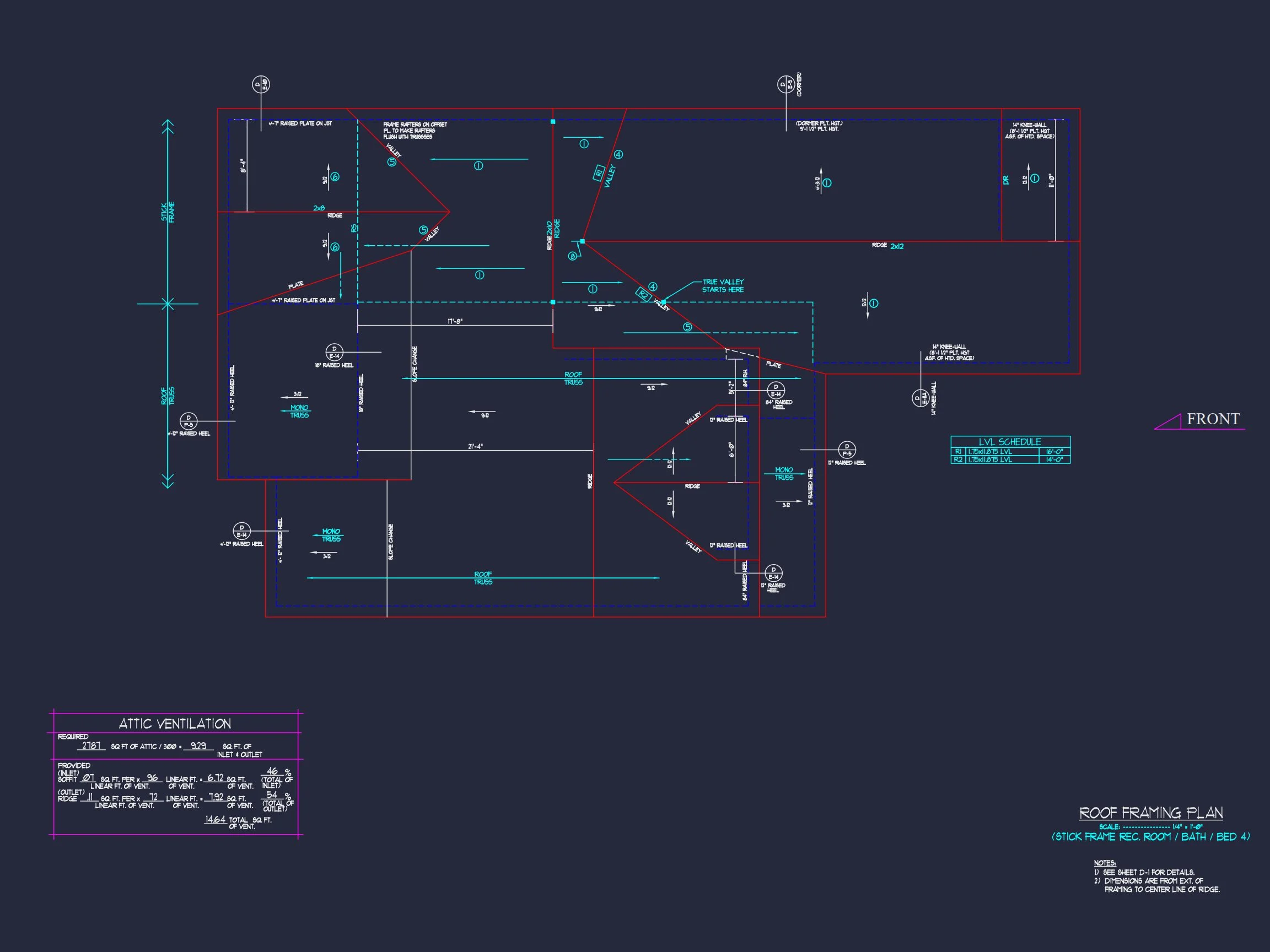Click the D/E-10 detail bubble at top left
Image resolution: width=1270 pixels, height=952 pixels.
click(261, 85)
